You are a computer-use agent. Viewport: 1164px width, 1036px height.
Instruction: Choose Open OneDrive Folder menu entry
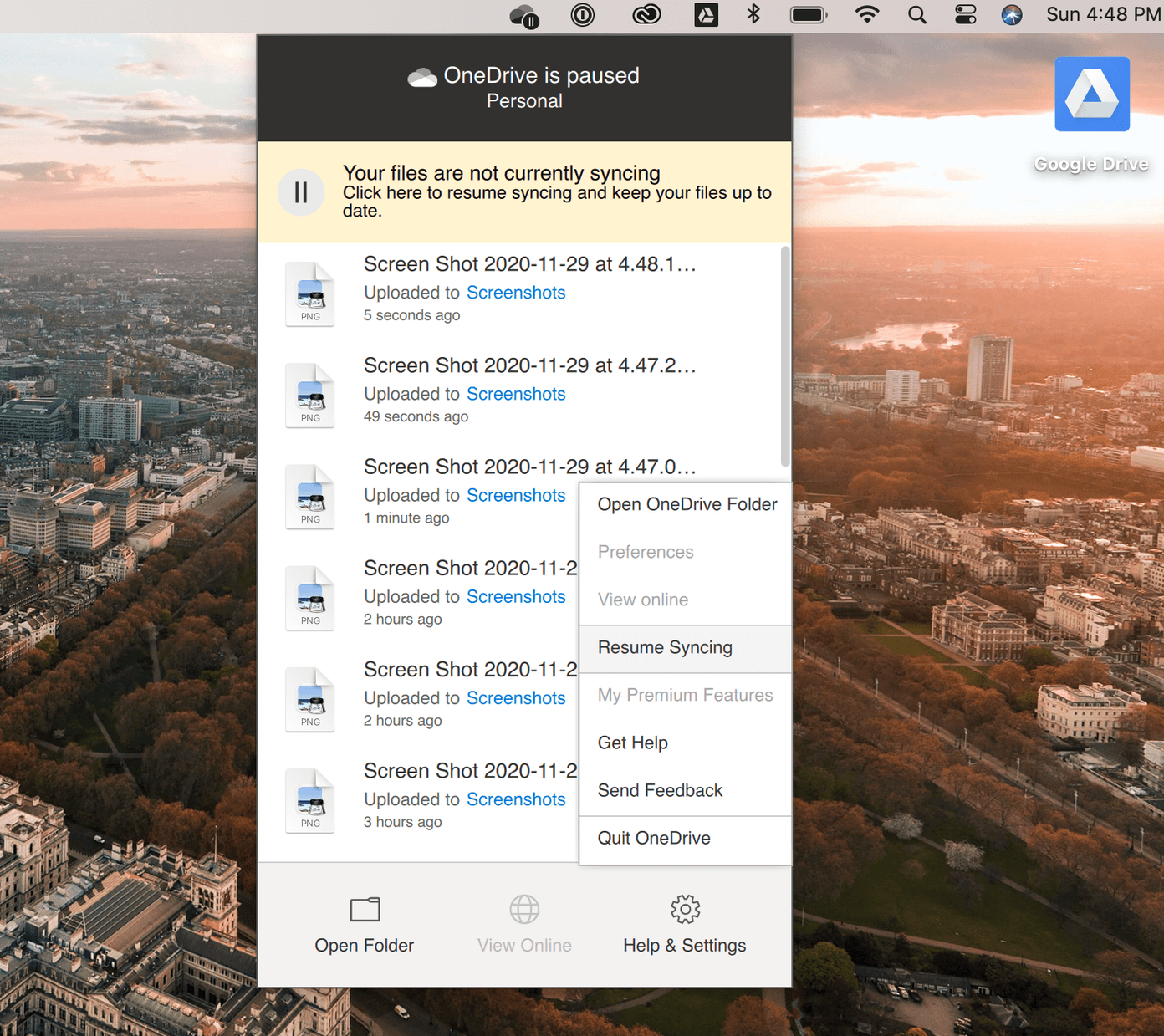click(x=685, y=505)
